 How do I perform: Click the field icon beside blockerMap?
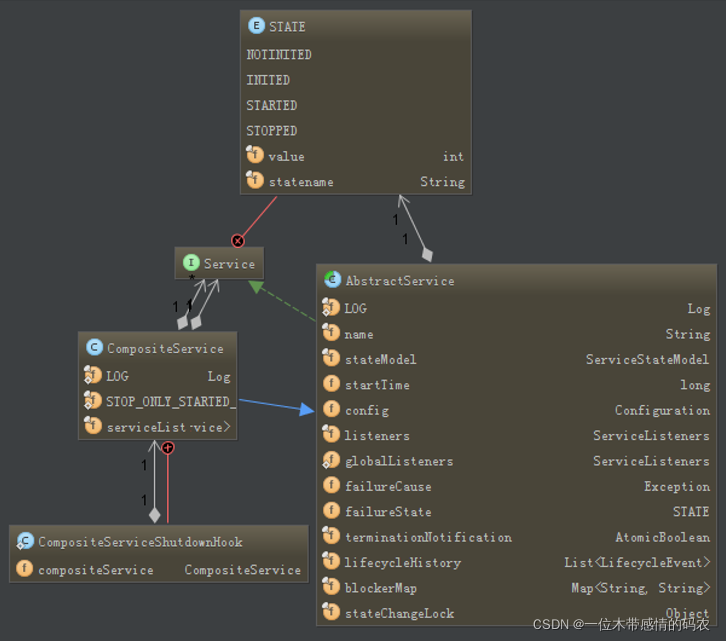pyautogui.click(x=332, y=588)
